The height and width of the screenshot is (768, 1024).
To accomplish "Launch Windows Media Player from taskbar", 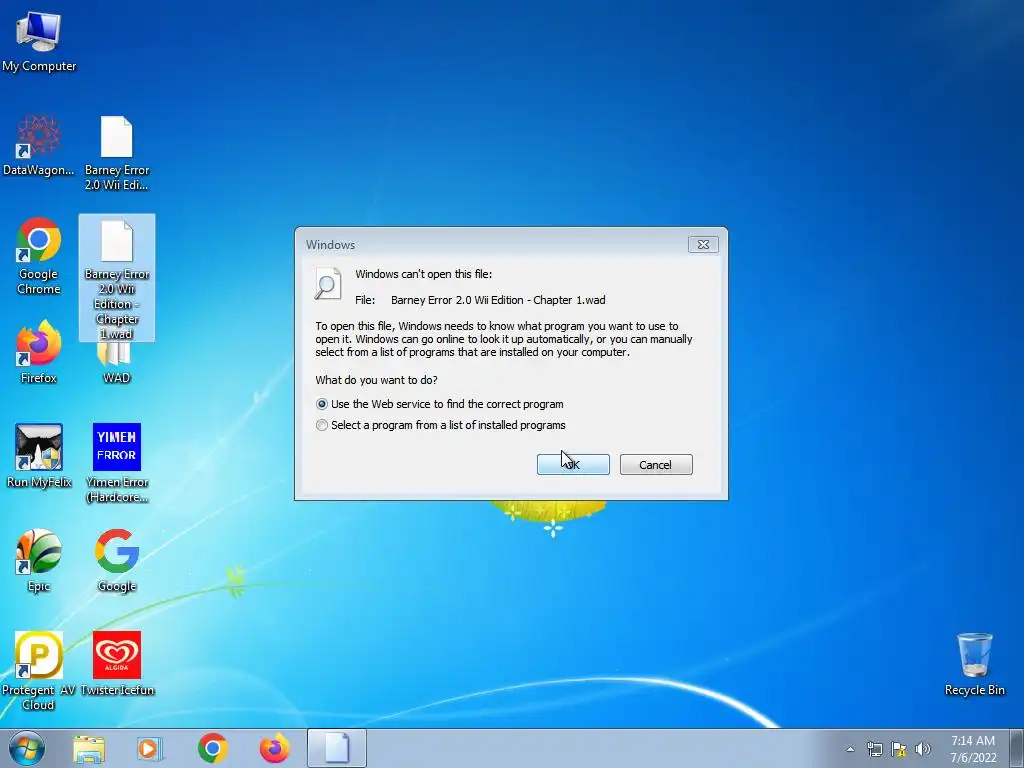I will click(150, 748).
